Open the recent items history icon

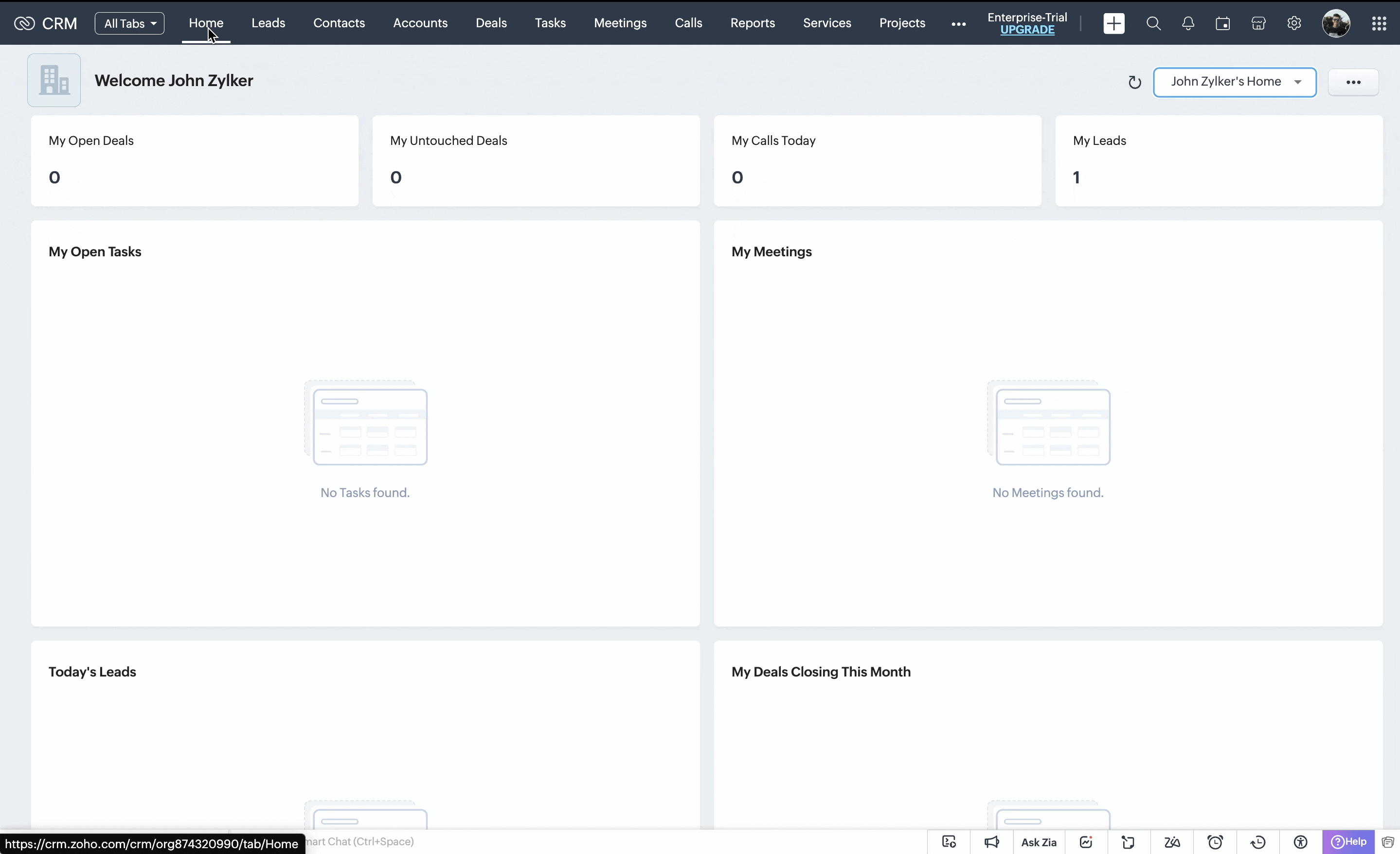[1258, 842]
